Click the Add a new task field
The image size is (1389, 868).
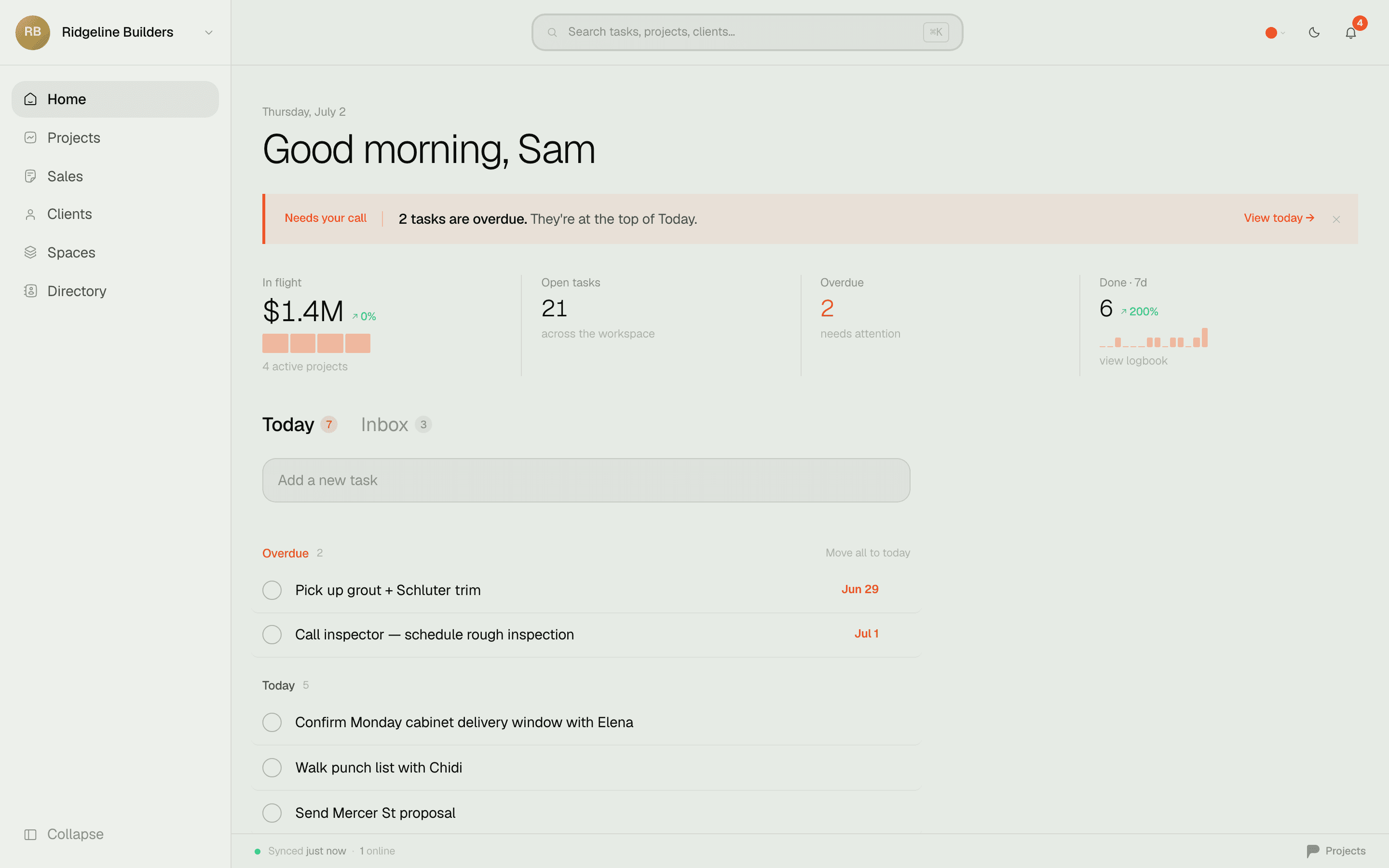[586, 480]
